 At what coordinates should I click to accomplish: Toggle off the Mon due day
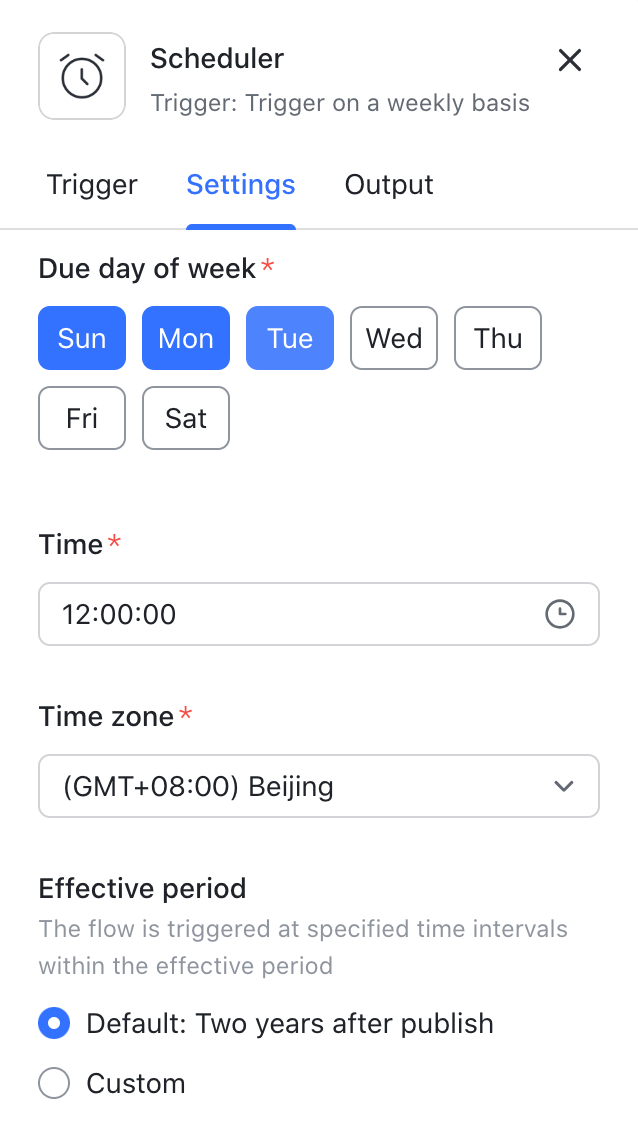point(185,338)
